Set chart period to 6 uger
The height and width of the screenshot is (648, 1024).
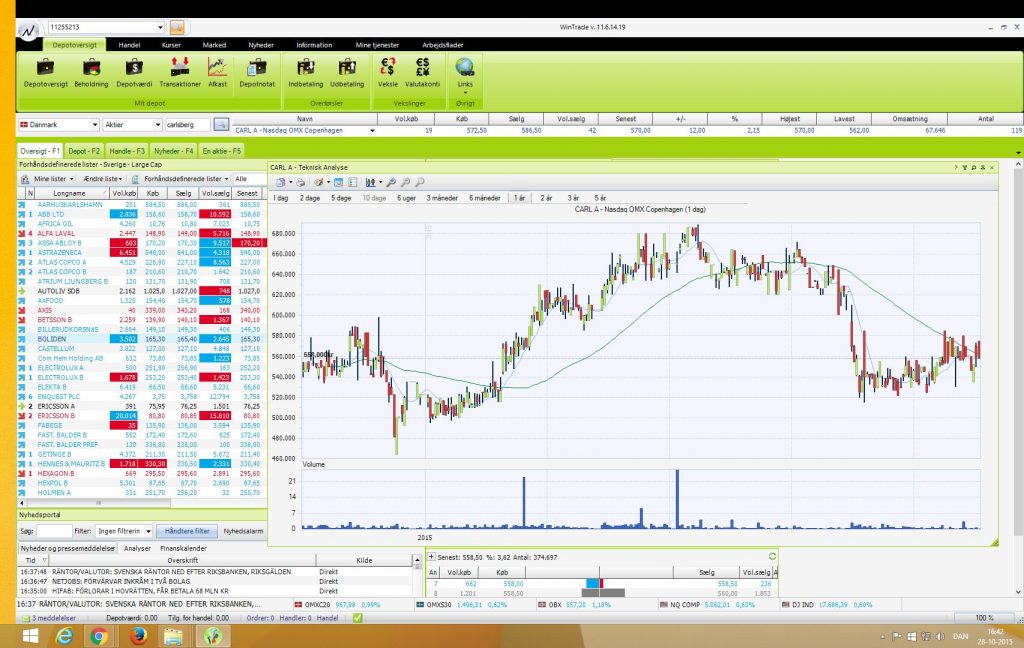point(406,198)
